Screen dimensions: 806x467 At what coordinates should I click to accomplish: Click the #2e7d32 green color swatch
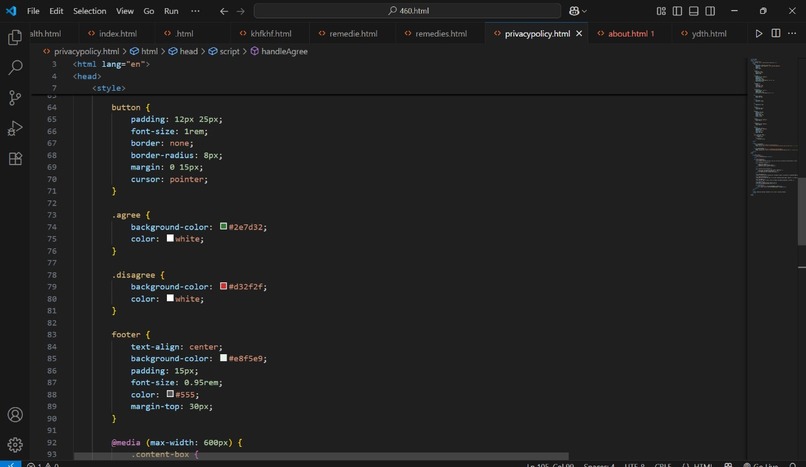[x=223, y=226]
